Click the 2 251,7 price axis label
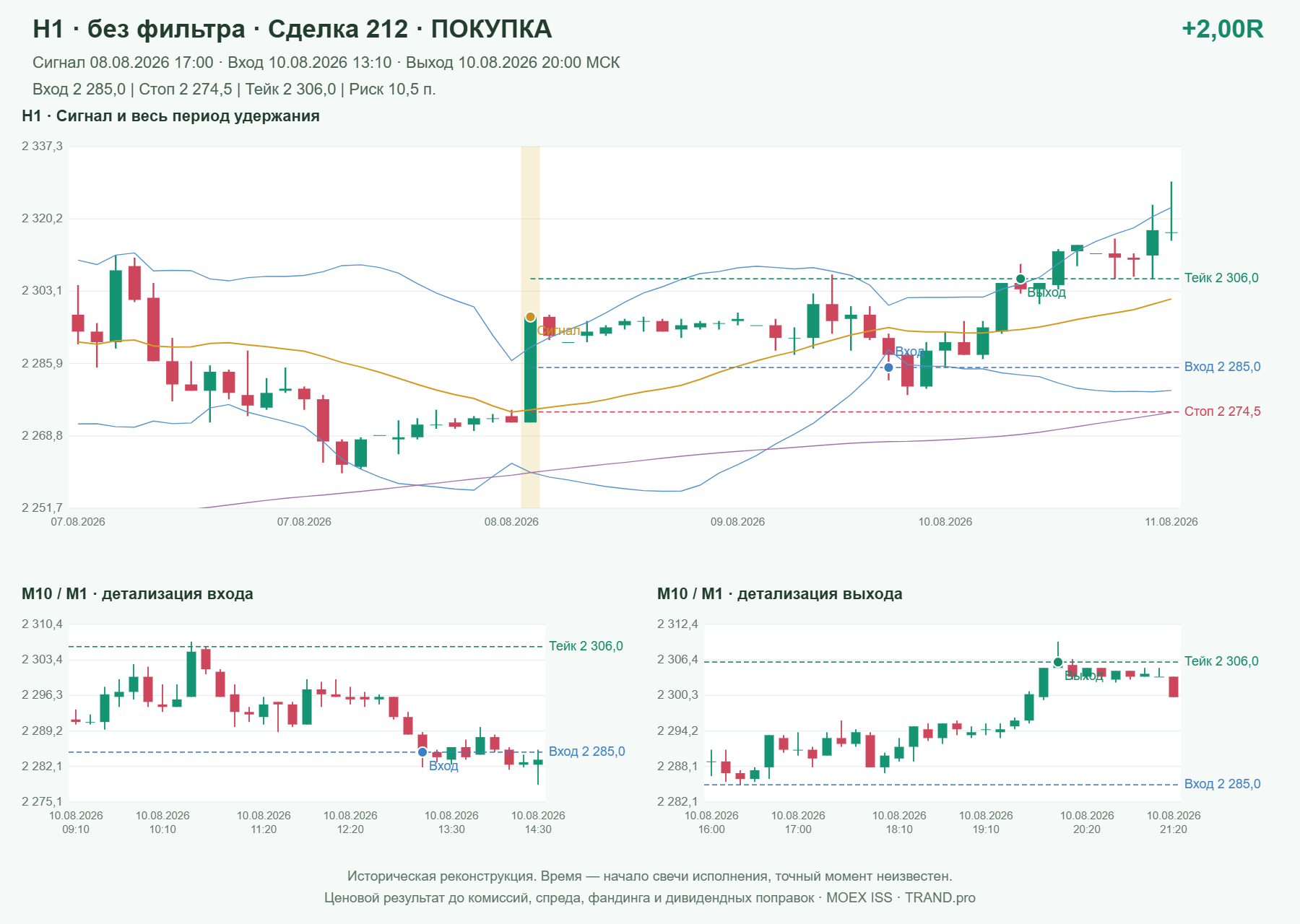 click(42, 508)
